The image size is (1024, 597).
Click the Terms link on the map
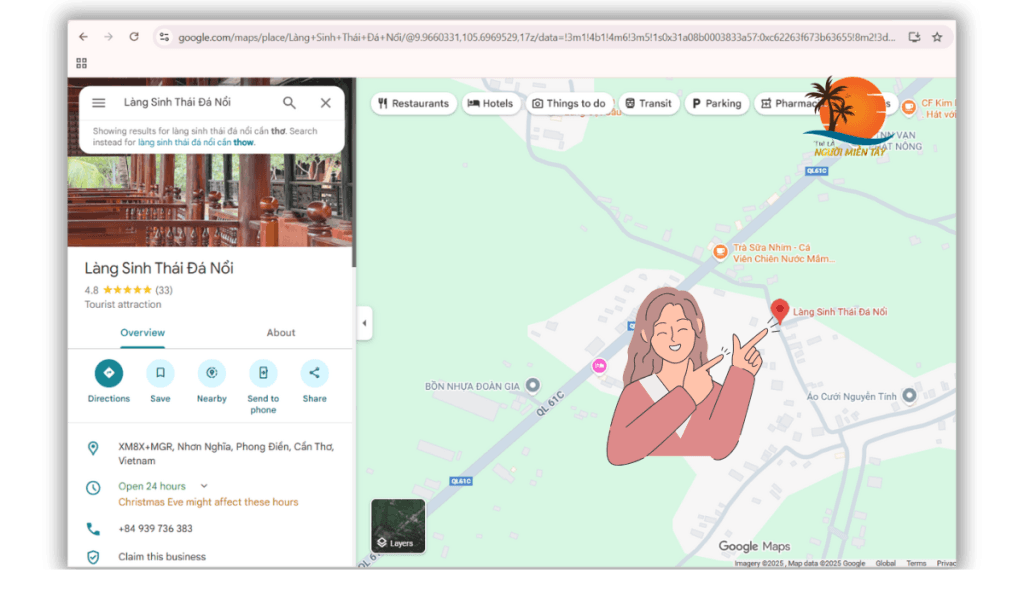[916, 563]
